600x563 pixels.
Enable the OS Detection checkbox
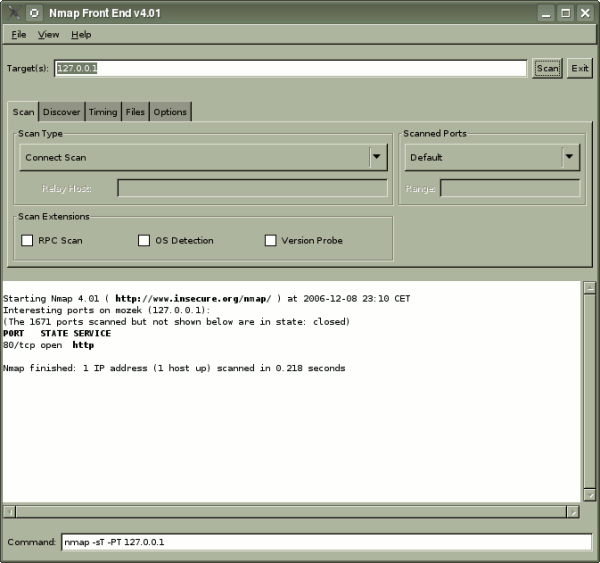click(144, 241)
